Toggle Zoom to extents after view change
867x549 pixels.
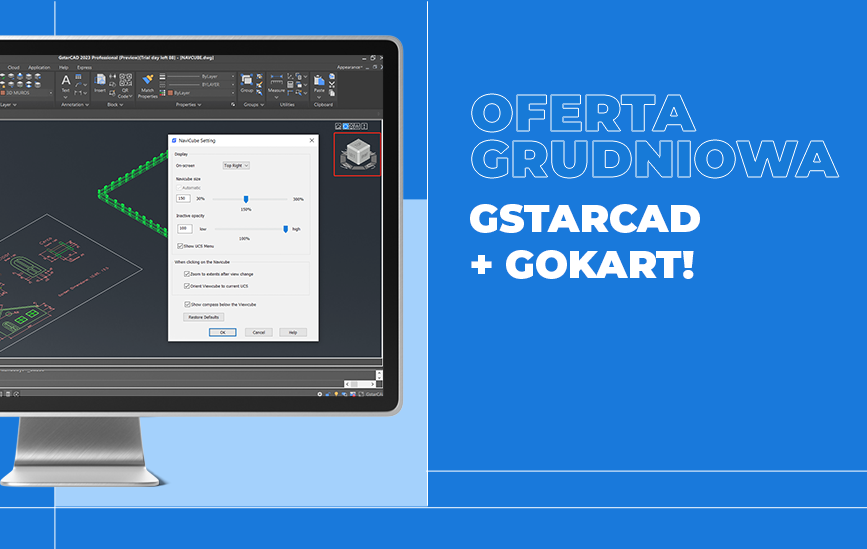pyautogui.click(x=187, y=273)
